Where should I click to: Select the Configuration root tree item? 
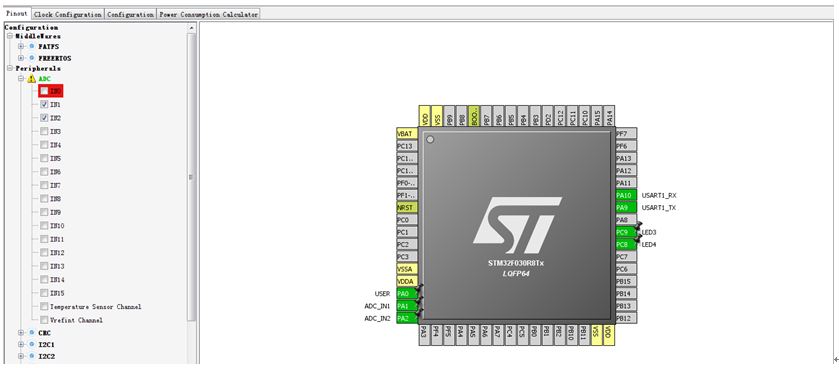[31, 27]
